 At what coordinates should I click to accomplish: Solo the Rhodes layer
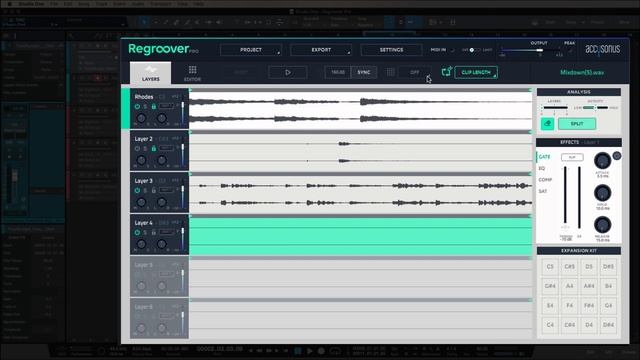(145, 107)
